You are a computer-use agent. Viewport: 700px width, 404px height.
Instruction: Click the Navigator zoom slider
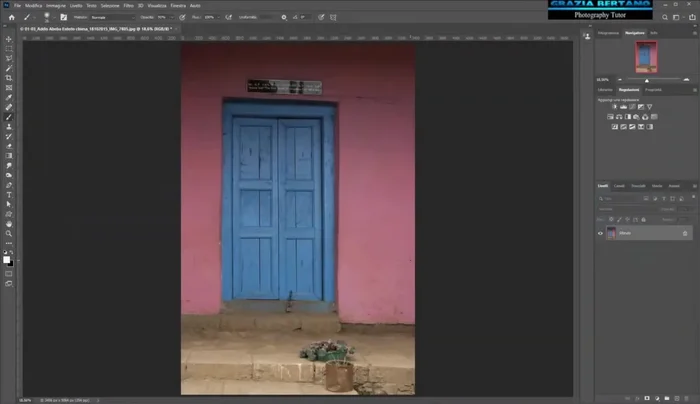click(x=645, y=79)
